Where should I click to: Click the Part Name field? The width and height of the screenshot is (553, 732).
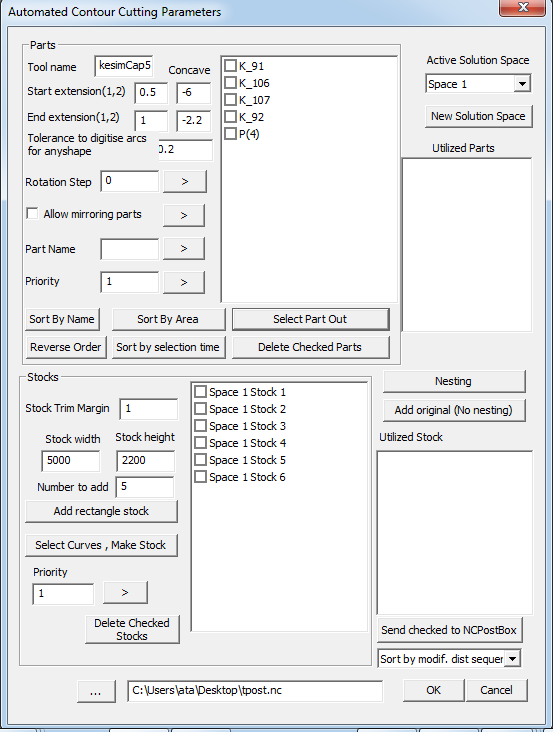click(x=130, y=249)
